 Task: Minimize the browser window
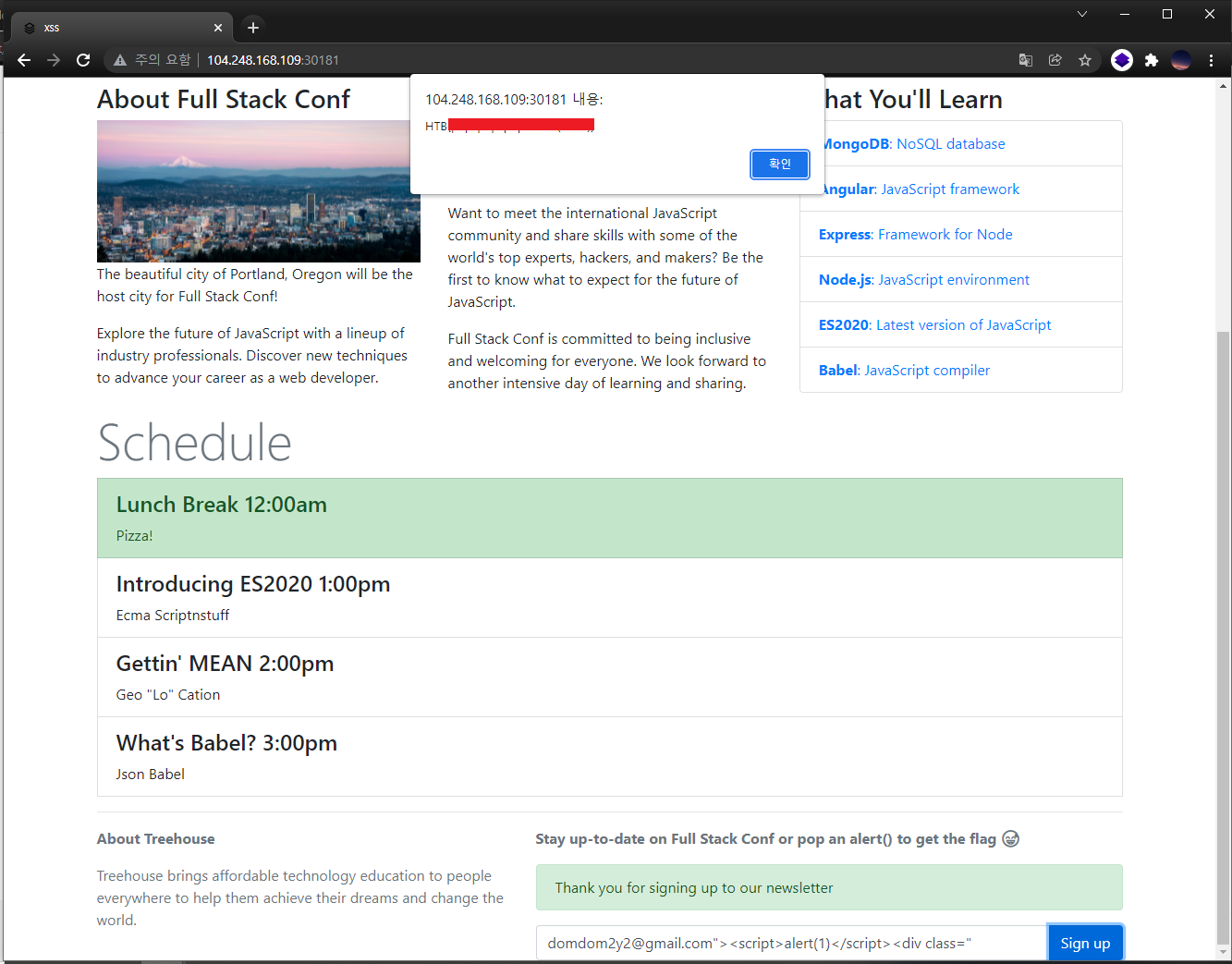coord(1125,14)
